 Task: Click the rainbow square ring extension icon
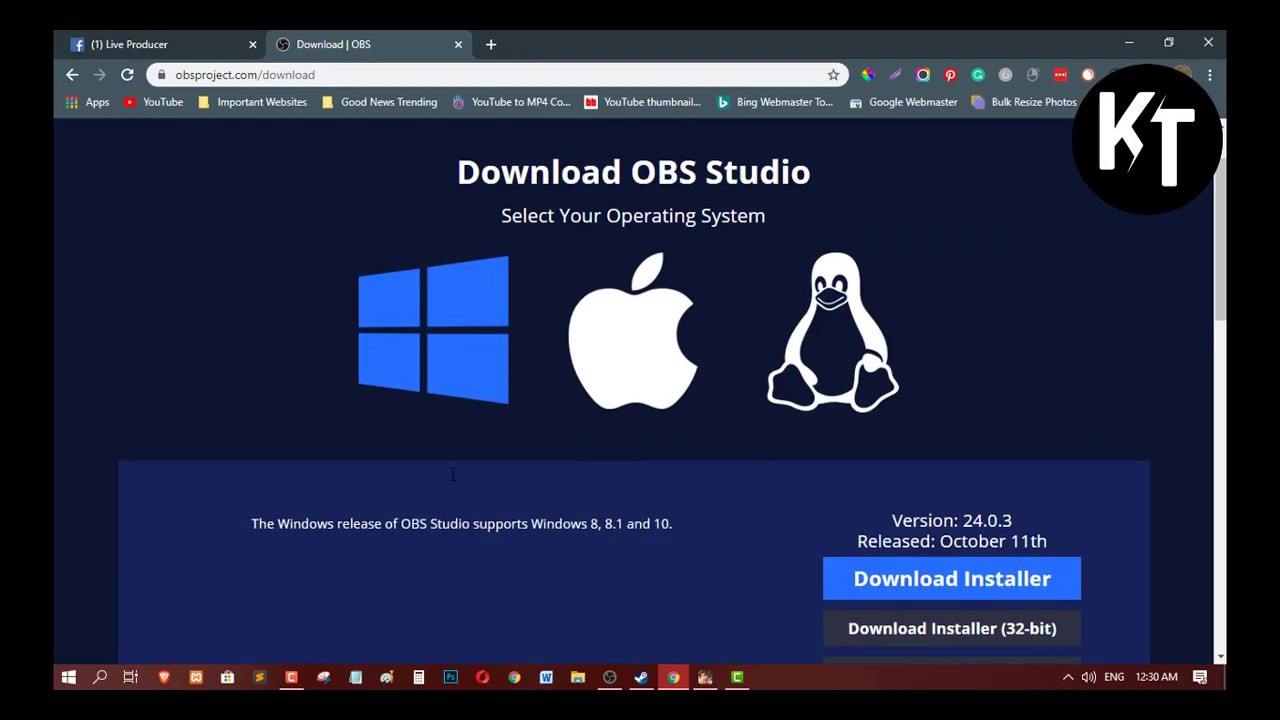(x=923, y=75)
